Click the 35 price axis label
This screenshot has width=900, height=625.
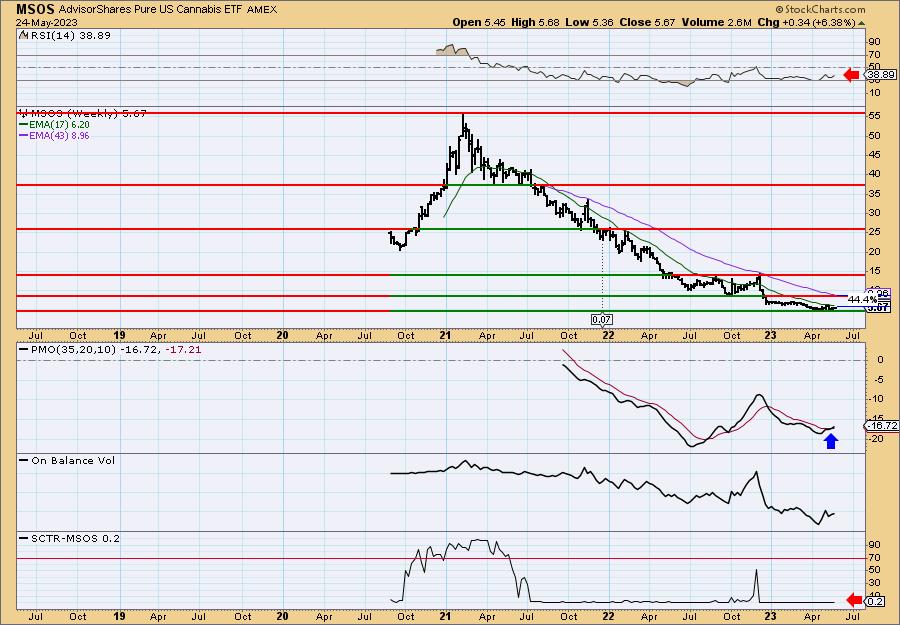pos(875,193)
